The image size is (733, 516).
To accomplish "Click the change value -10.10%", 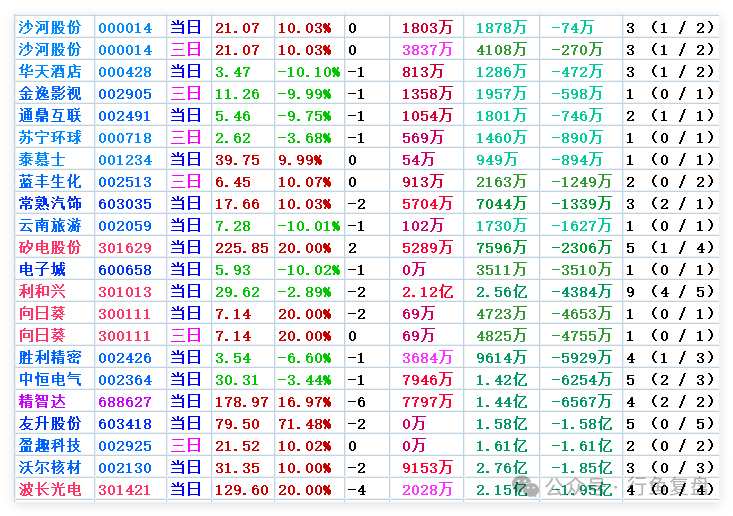I will click(x=309, y=72).
